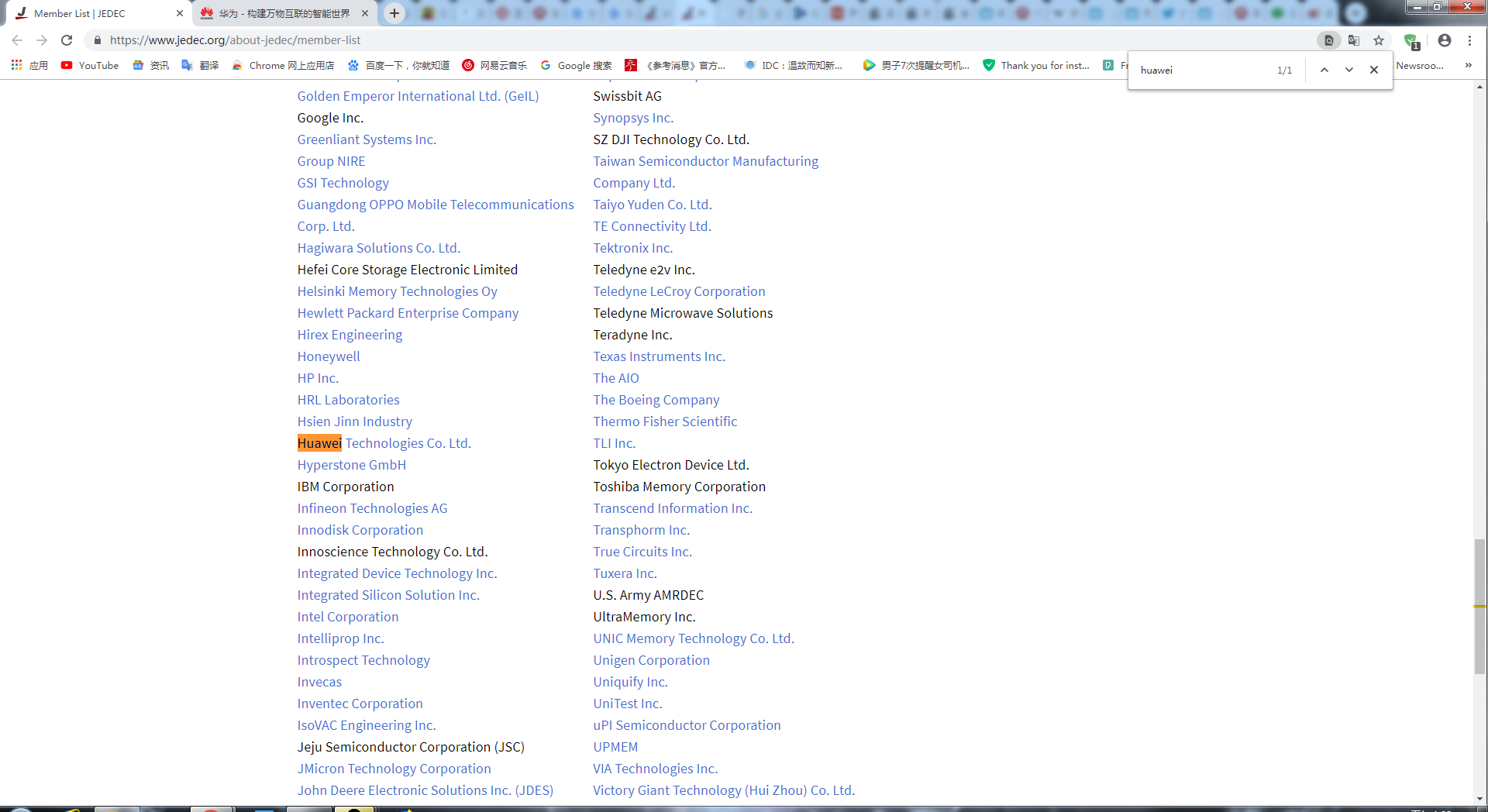Bookmark this page with the star icon

point(1379,40)
